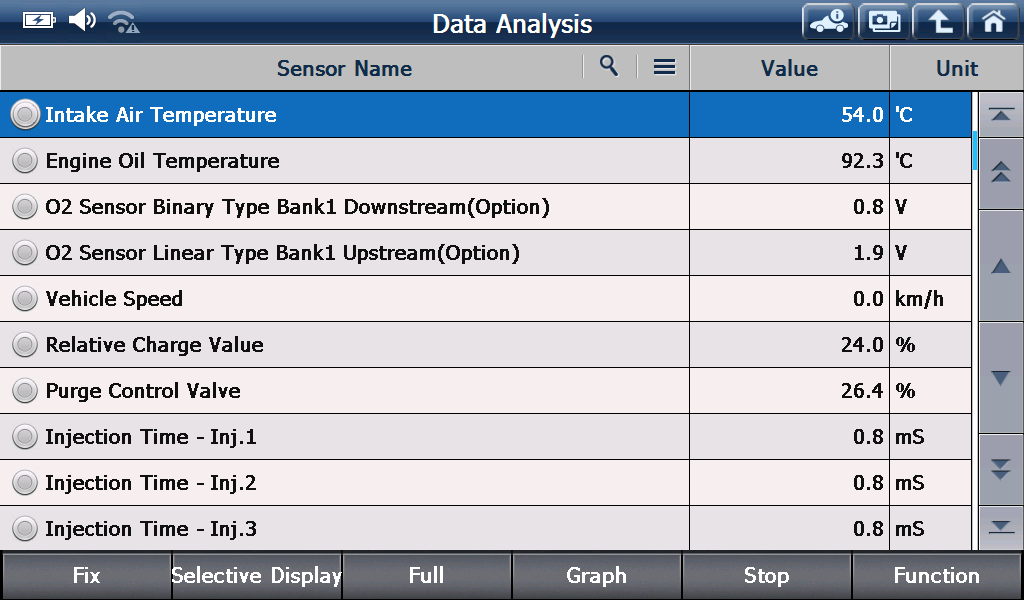The height and width of the screenshot is (600, 1024).
Task: Page down in the sensor list
Action: click(1000, 469)
